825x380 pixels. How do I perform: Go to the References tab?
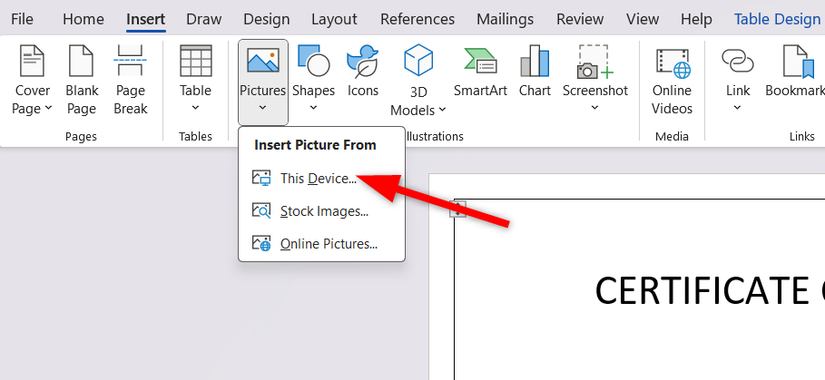417,19
